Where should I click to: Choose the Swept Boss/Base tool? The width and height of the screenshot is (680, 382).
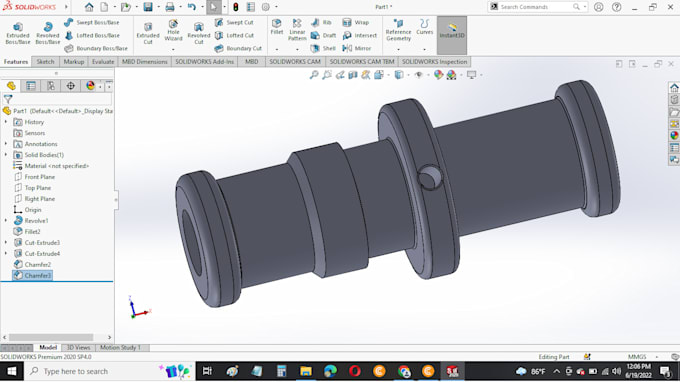92,22
